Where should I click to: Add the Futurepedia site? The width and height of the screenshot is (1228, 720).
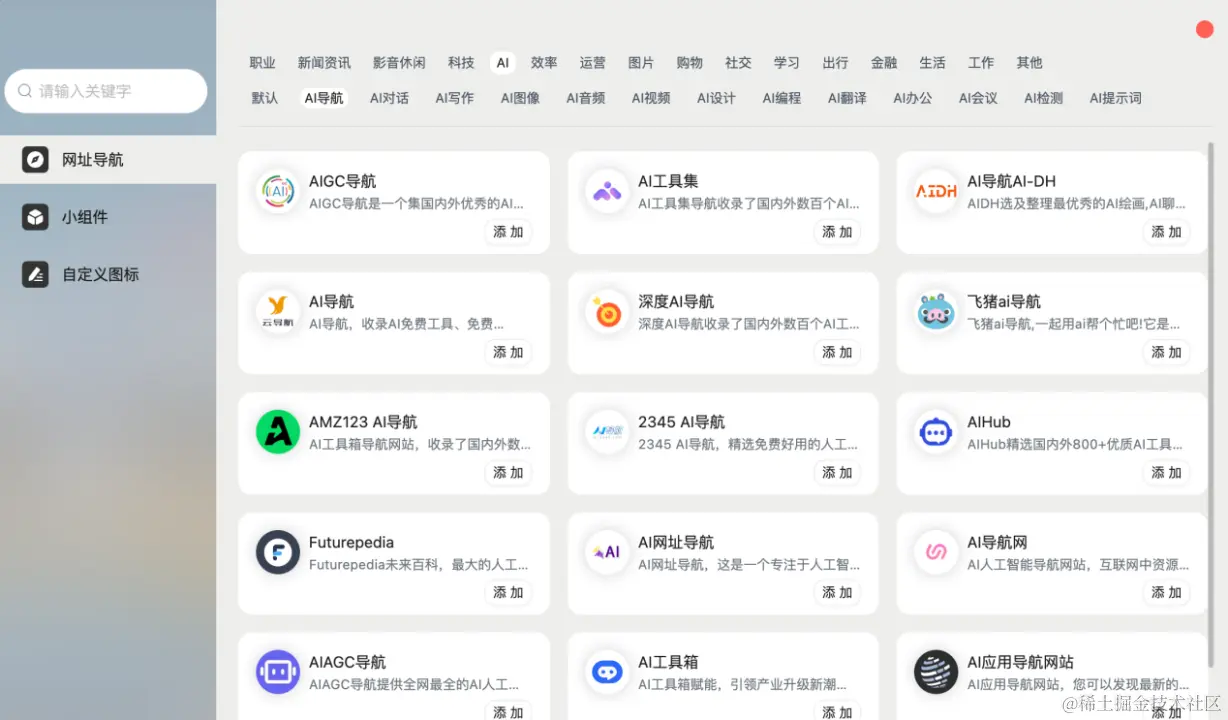click(x=508, y=592)
